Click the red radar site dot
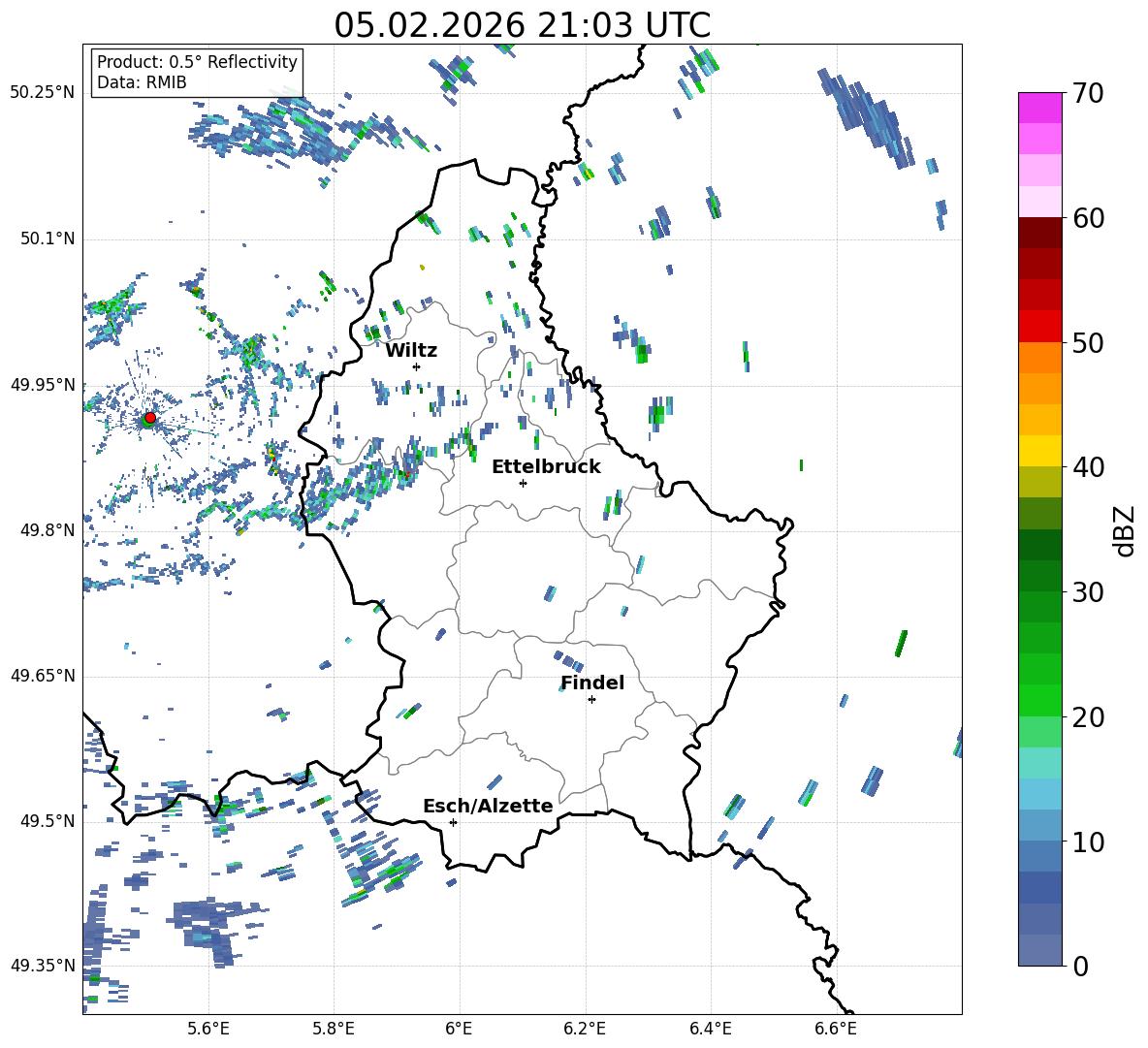This screenshot has width=1148, height=1048. tap(149, 418)
